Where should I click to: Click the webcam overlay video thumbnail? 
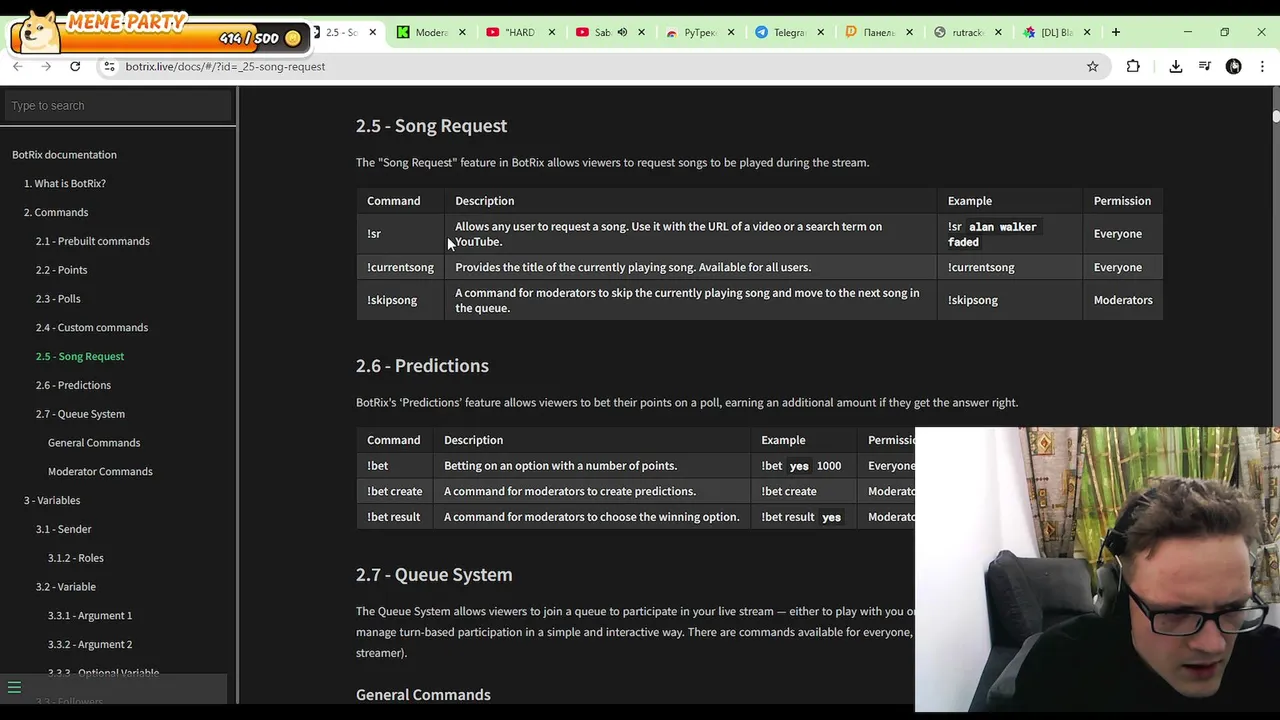pyautogui.click(x=1097, y=569)
